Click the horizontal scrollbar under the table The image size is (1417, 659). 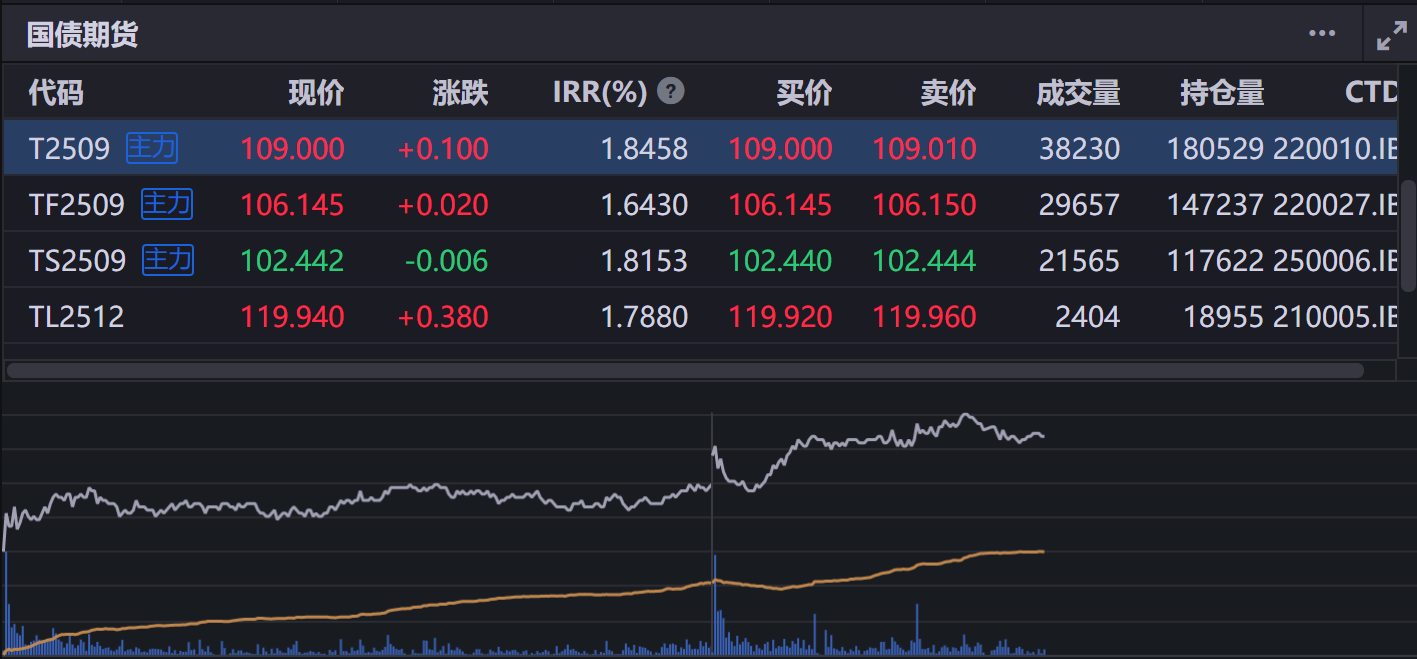685,370
